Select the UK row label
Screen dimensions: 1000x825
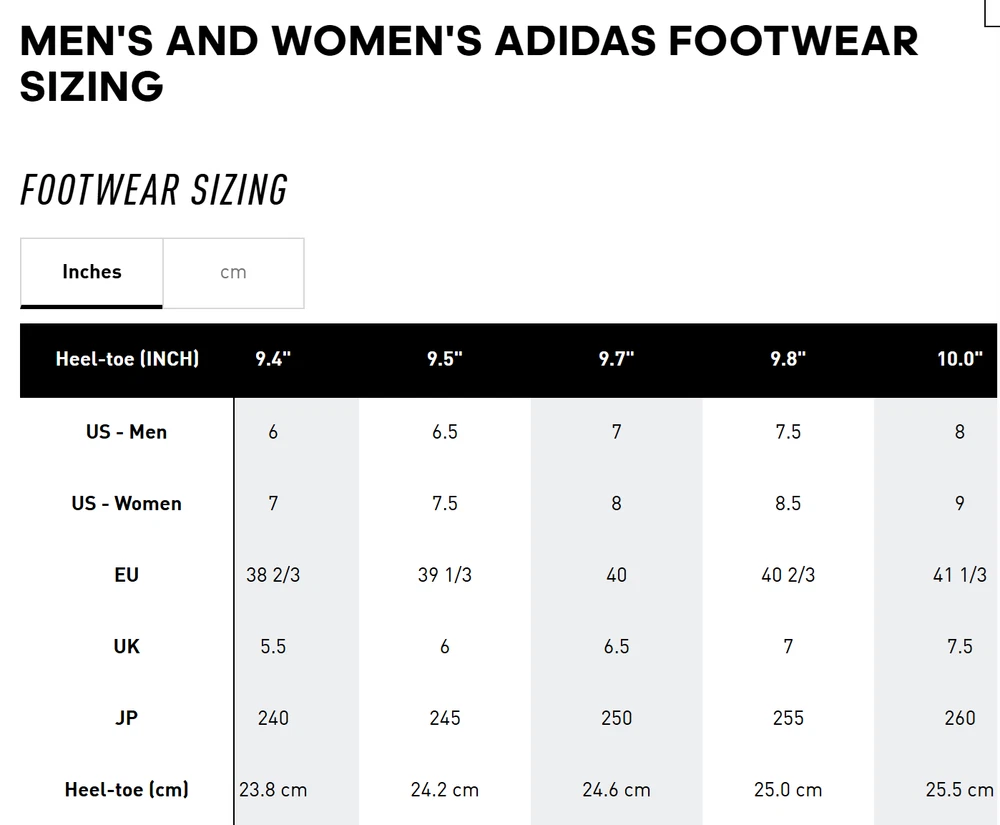click(127, 646)
